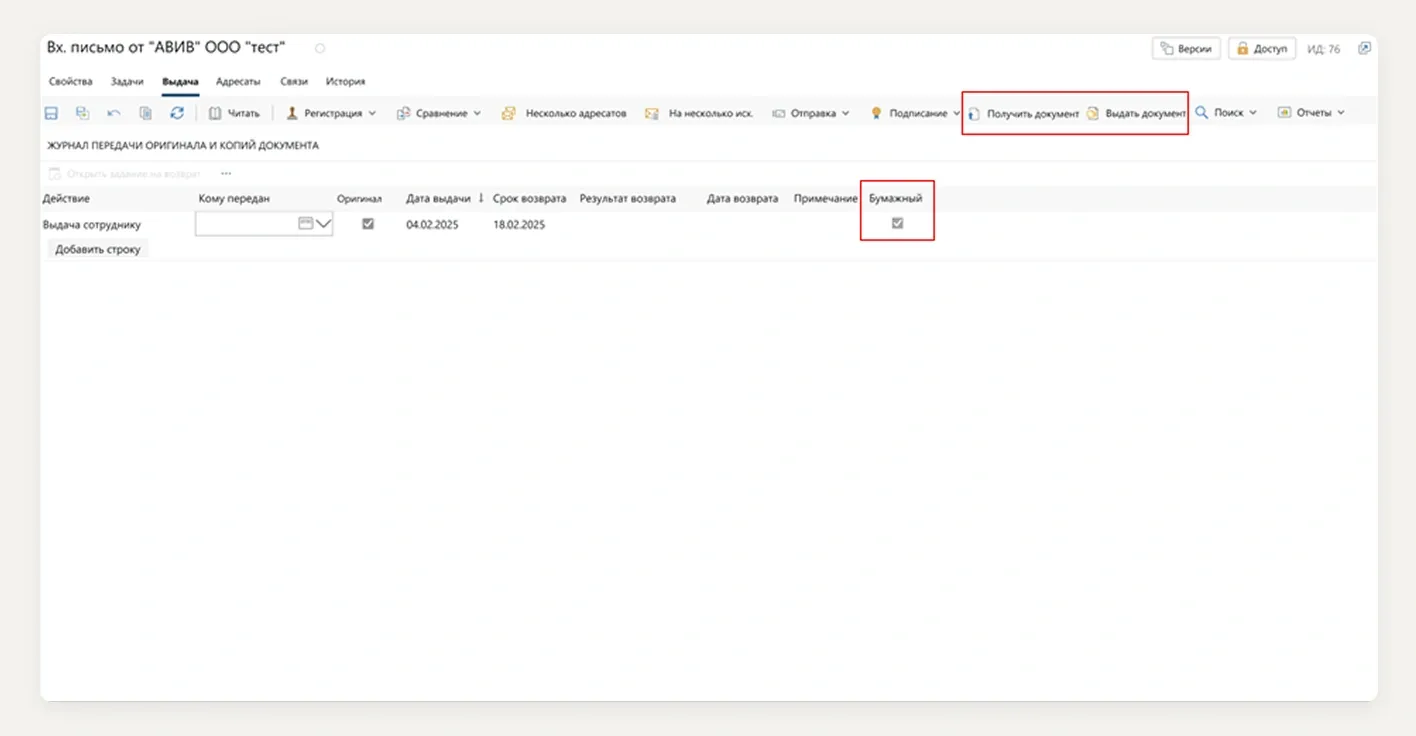The width and height of the screenshot is (1416, 736).
Task: Toggle the Оригинал checkbox
Action: 368,224
